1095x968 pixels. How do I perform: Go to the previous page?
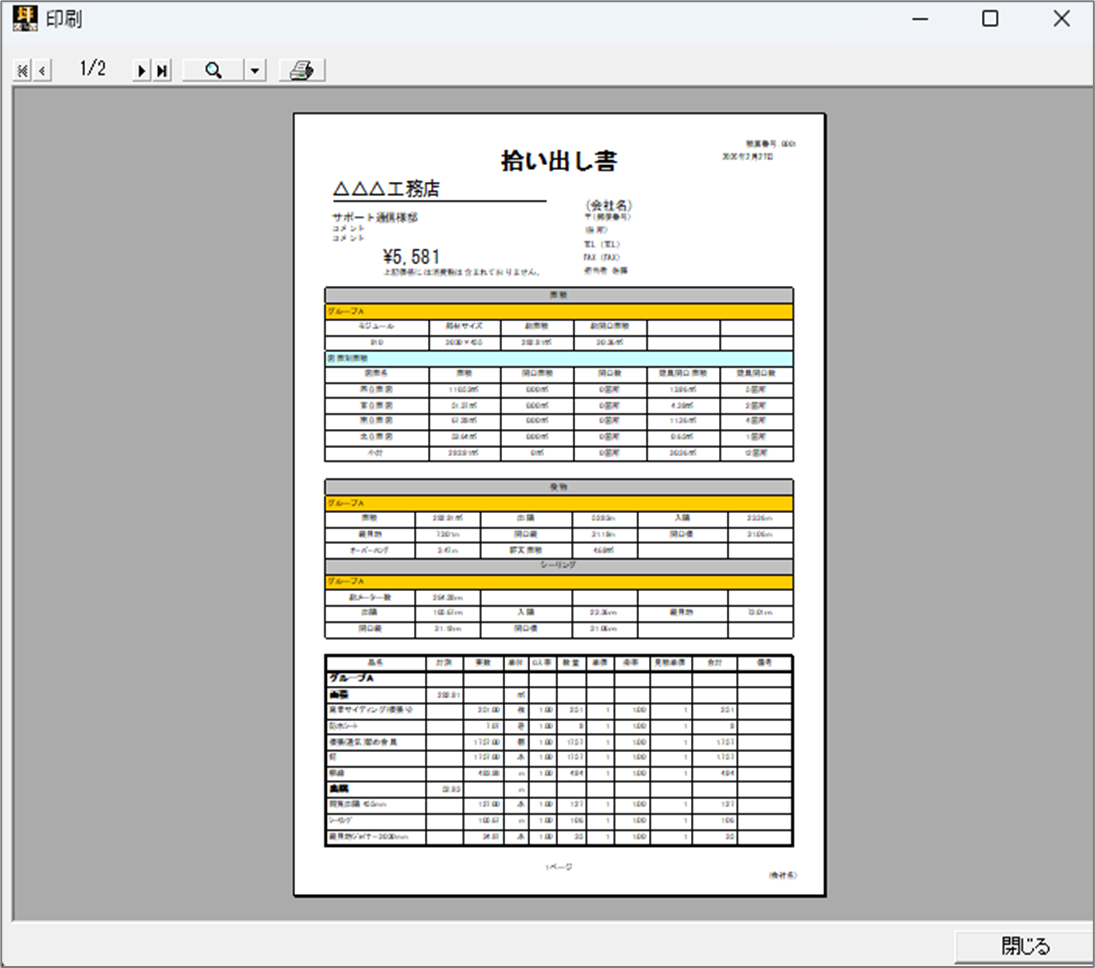click(42, 70)
